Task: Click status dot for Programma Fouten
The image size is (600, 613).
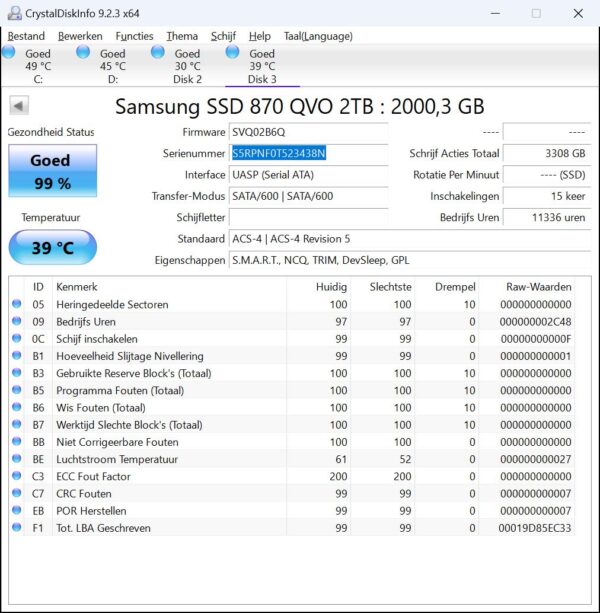Action: [x=16, y=390]
